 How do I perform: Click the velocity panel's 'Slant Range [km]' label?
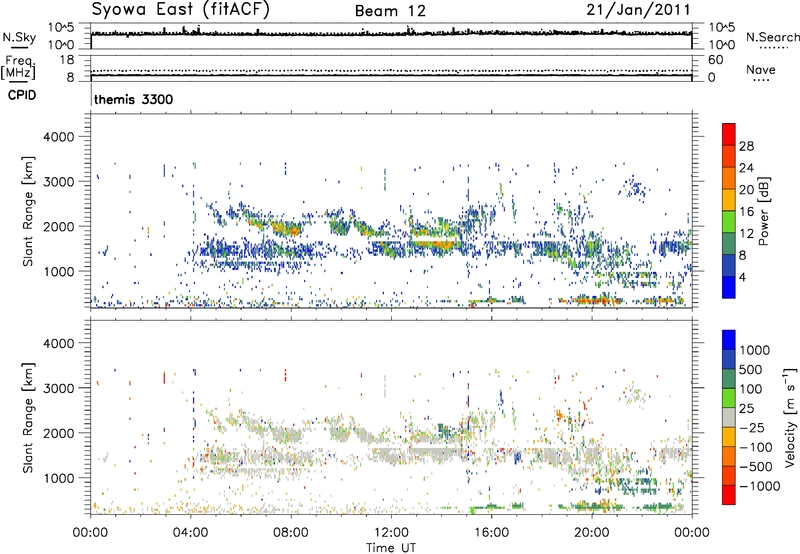28,418
